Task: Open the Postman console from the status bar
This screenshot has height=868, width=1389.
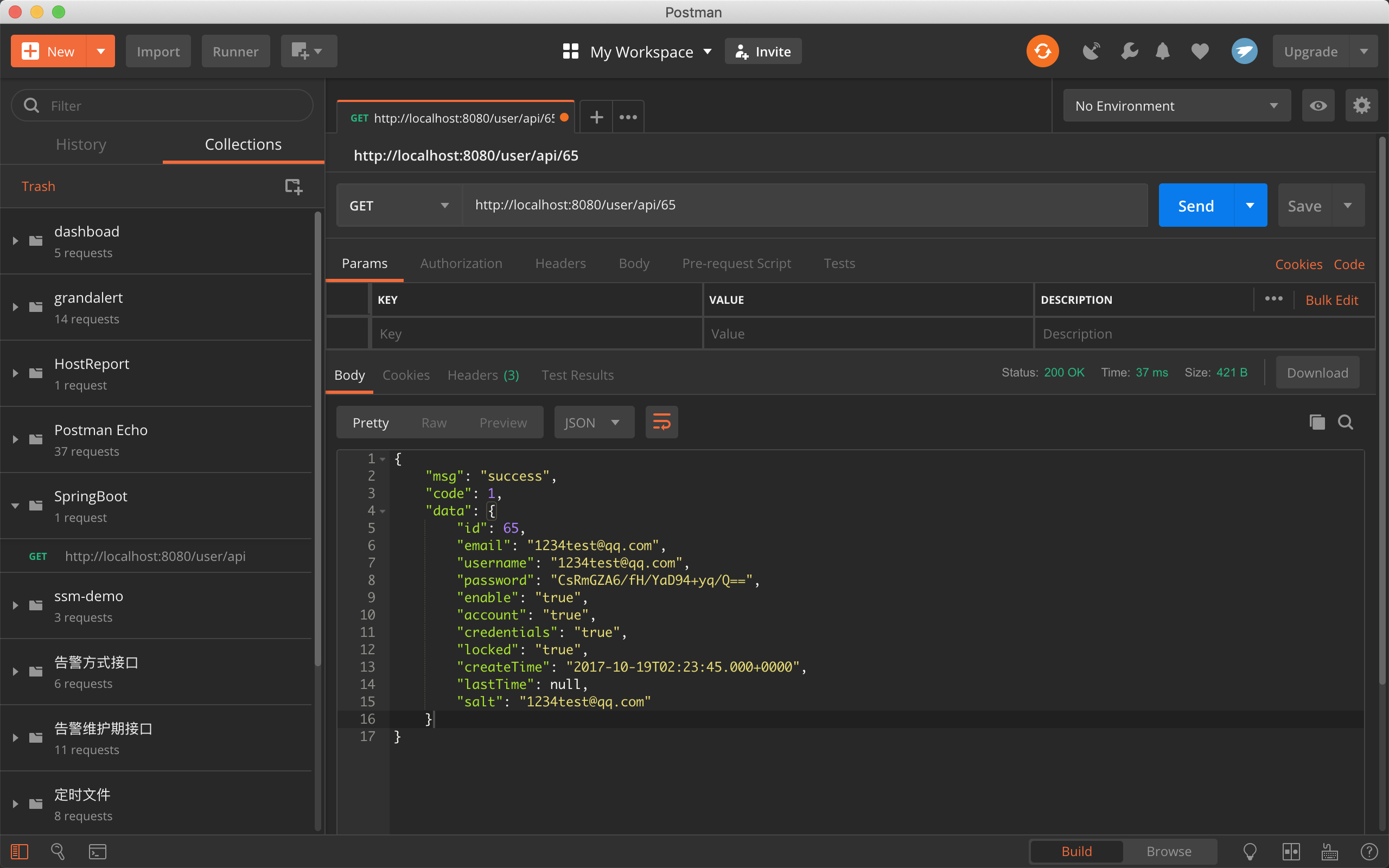Action: [97, 851]
